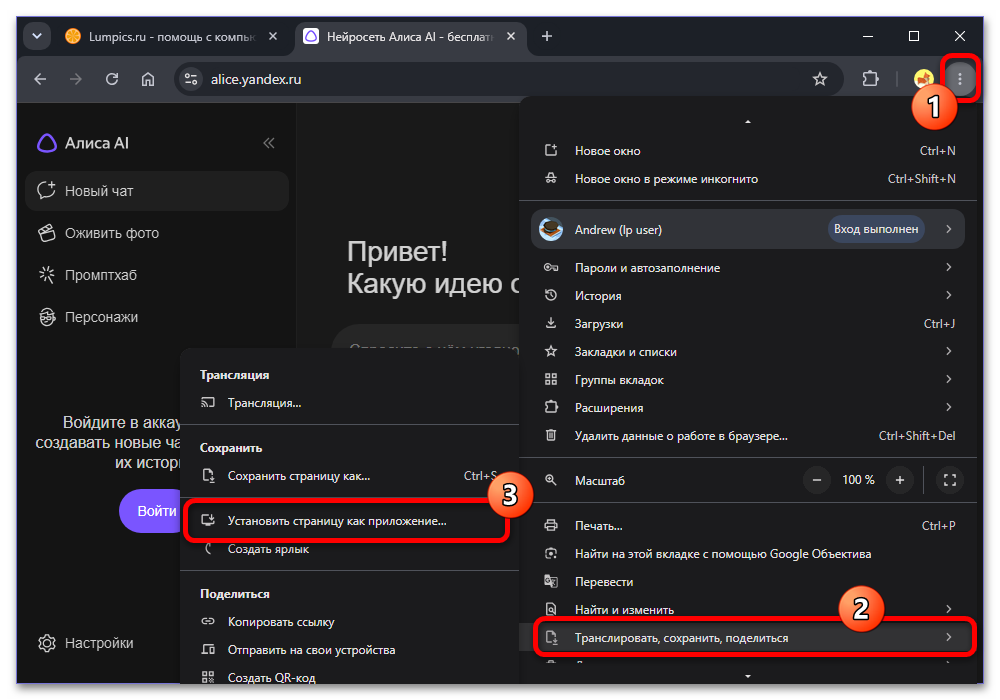Select Удалить данные о работе в браузере

(748, 435)
